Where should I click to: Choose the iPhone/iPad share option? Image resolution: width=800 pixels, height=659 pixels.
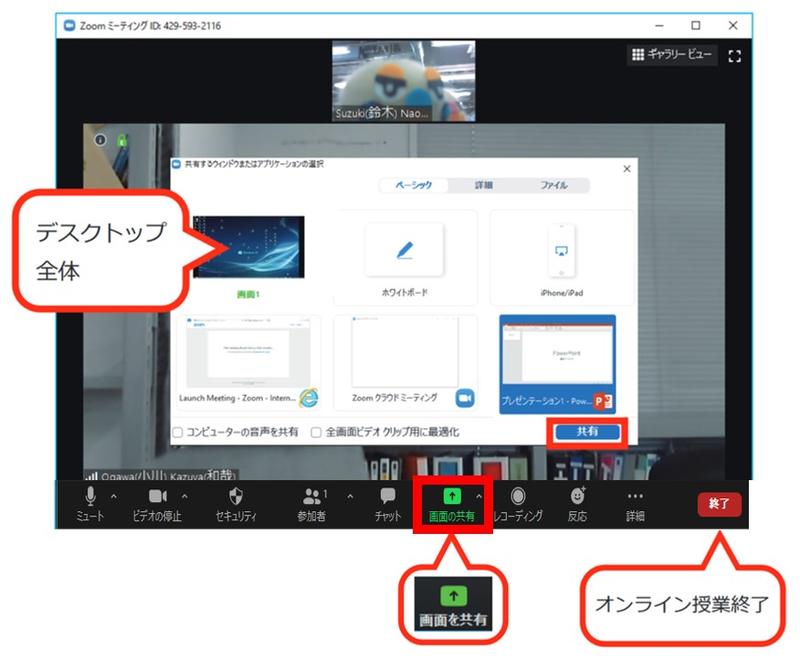[562, 258]
